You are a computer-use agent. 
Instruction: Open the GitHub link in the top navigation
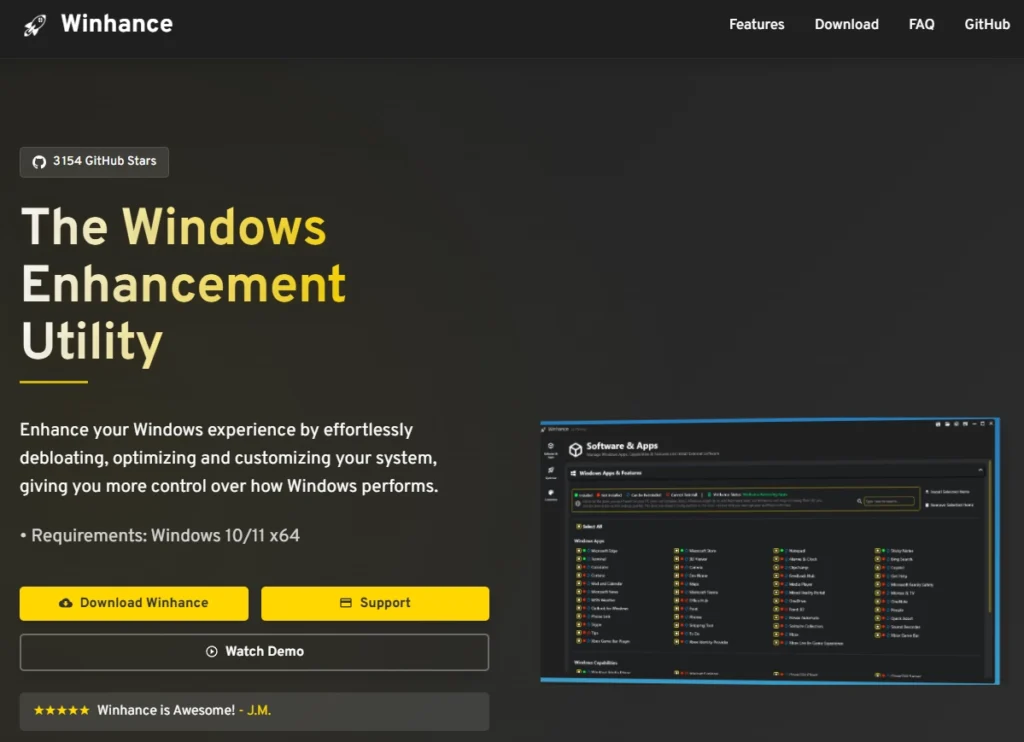pos(986,24)
